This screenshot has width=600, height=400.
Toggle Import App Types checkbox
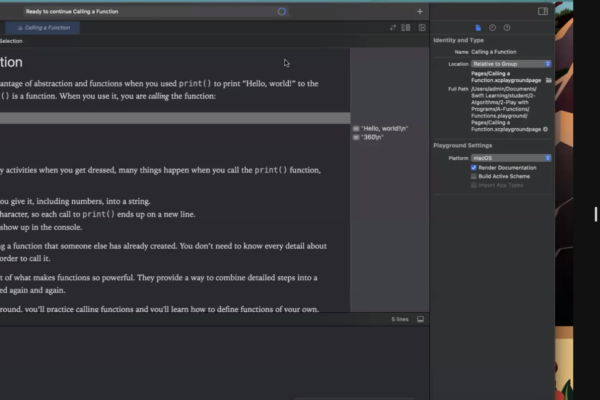(474, 185)
